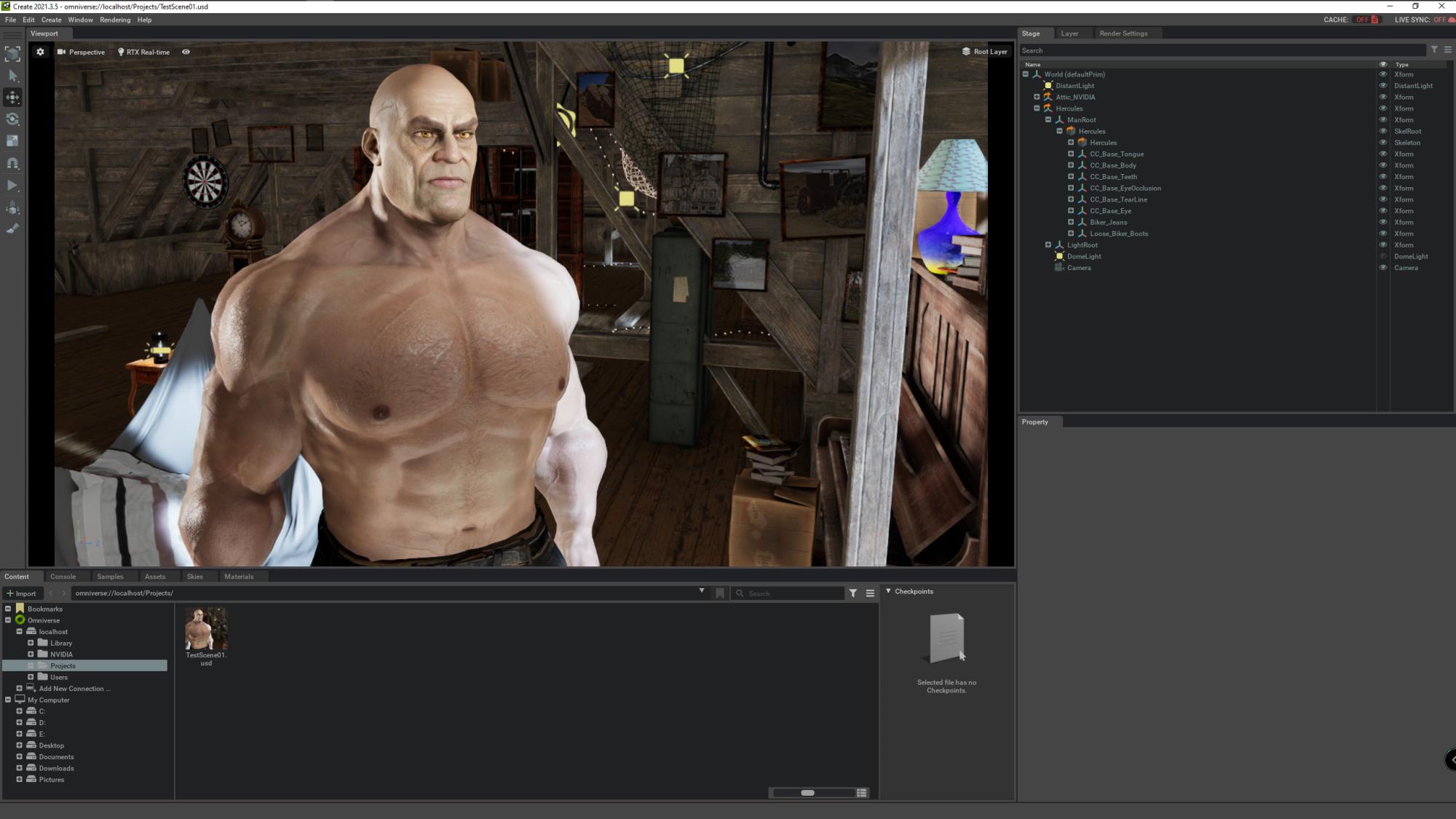Click the Camera prim icon in Stage
The image size is (1456, 819).
click(x=1059, y=268)
